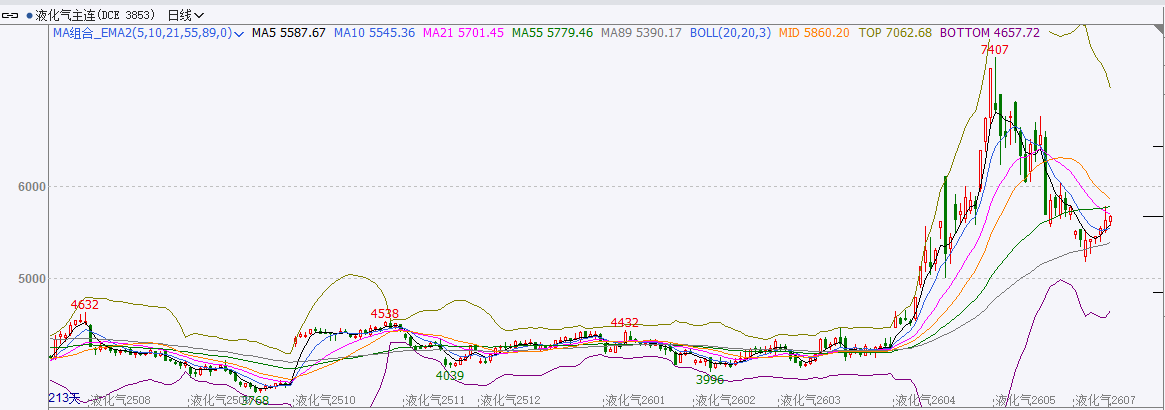Click the 液化气2607 contract marker on time axis
Viewport: 1165px width, 410px height.
click(1107, 400)
